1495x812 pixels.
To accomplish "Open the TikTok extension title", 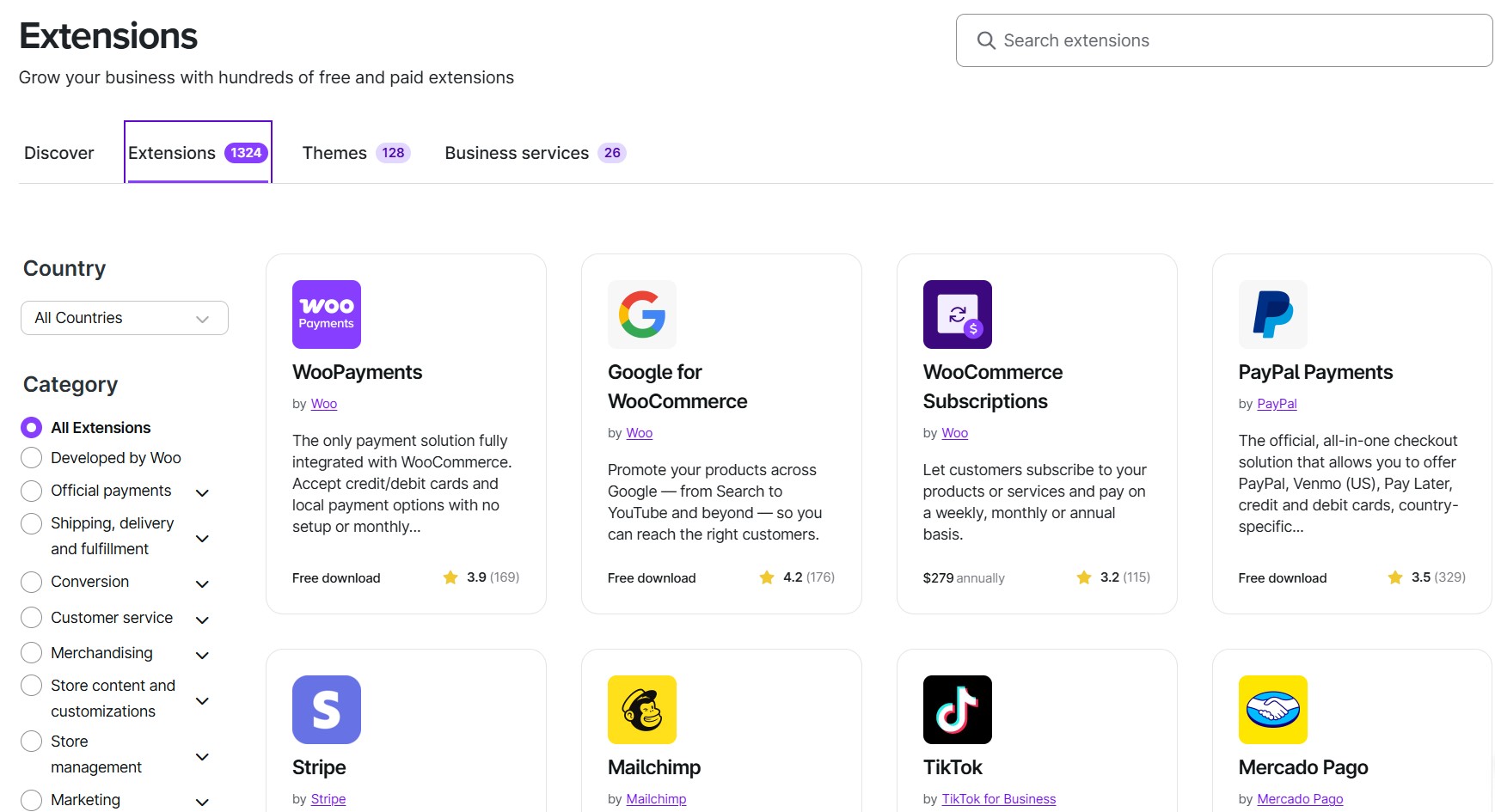I will (953, 767).
